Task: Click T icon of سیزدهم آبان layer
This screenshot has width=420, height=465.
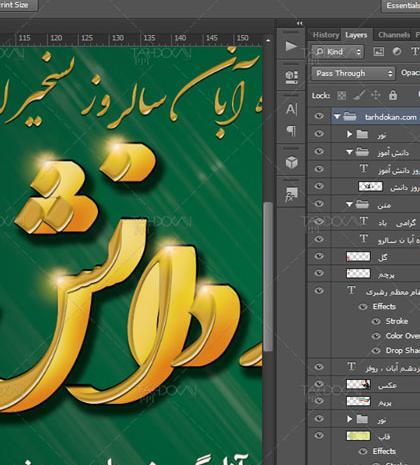Action: 351,367
